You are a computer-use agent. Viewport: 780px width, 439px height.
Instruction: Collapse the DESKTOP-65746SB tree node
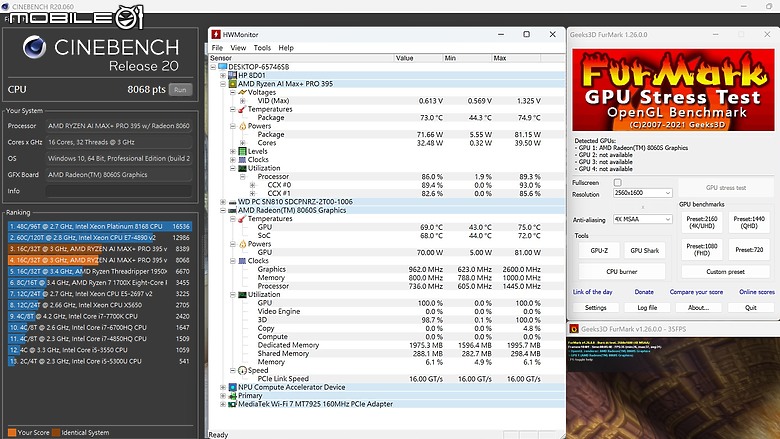click(x=213, y=67)
